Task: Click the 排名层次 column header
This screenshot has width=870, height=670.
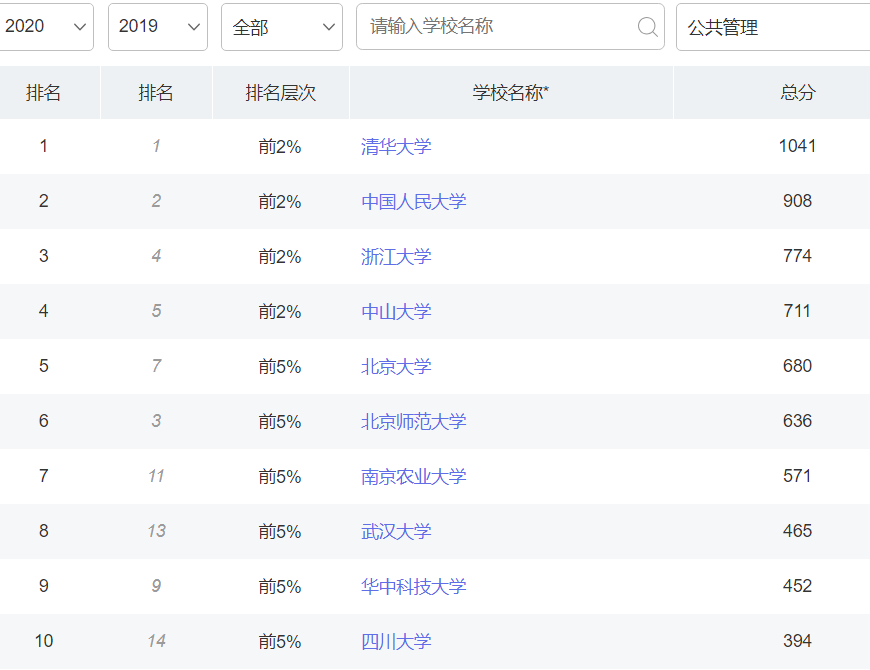Action: [x=280, y=91]
